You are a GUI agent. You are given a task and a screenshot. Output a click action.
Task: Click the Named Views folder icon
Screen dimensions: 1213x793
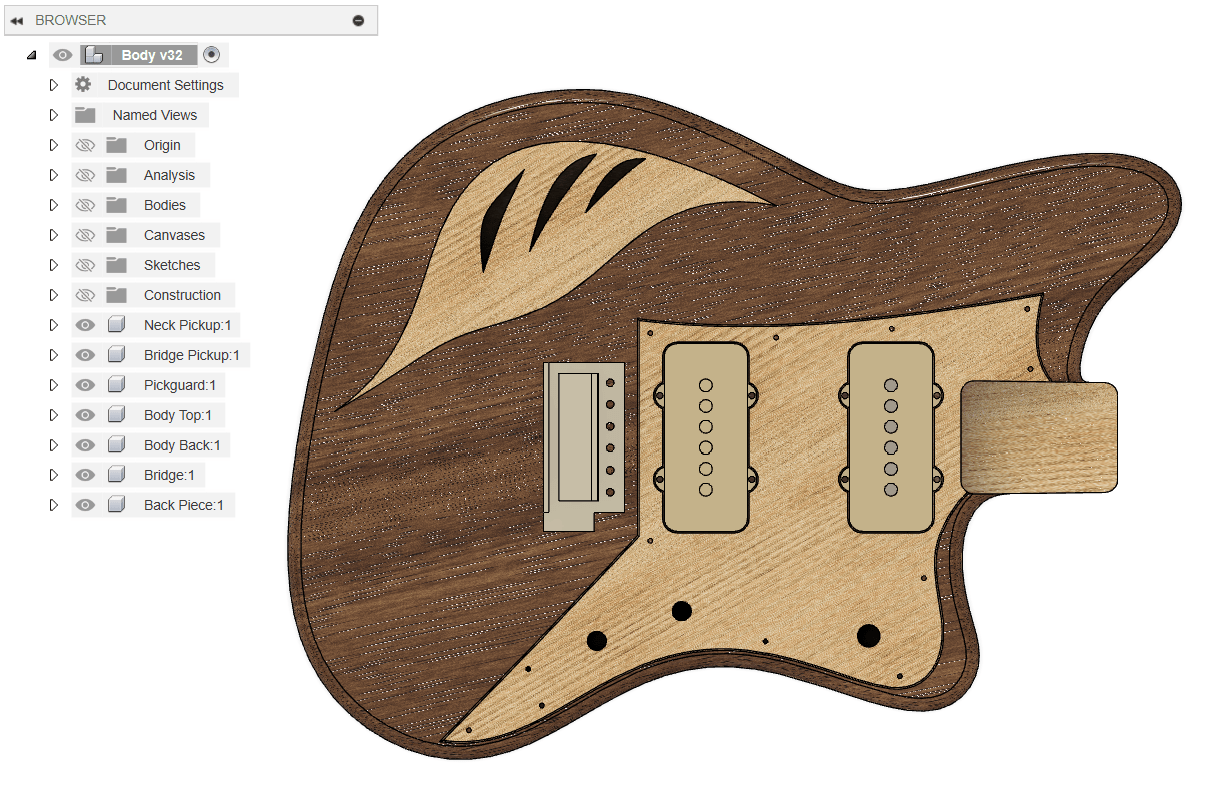85,115
